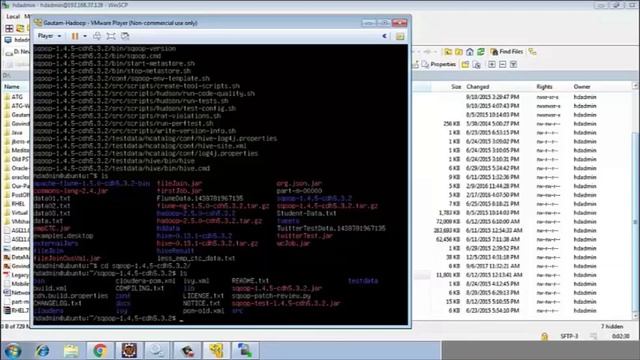Viewport: 640px width, 360px height.
Task: Sort remote files by Changed column
Action: 478,87
